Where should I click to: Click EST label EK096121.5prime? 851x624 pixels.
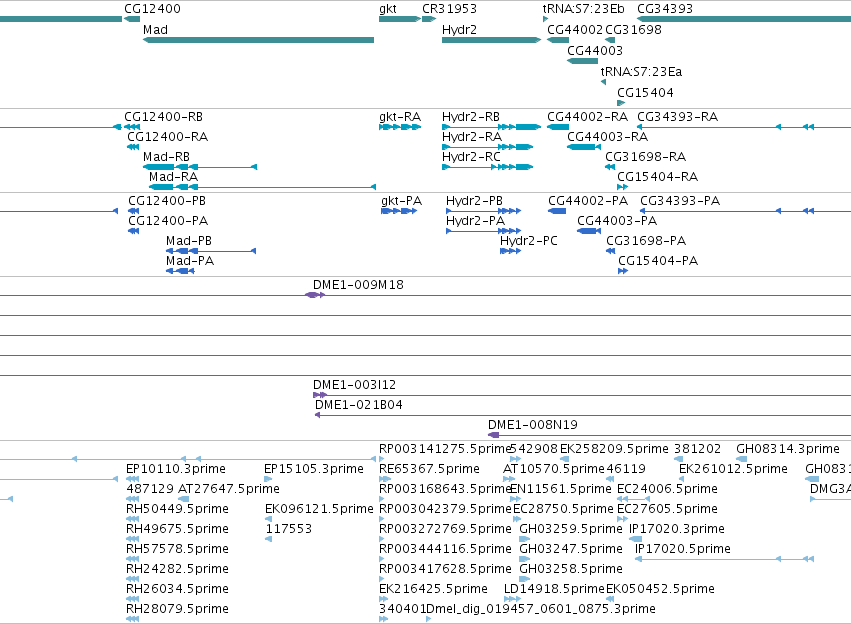[x=319, y=509]
